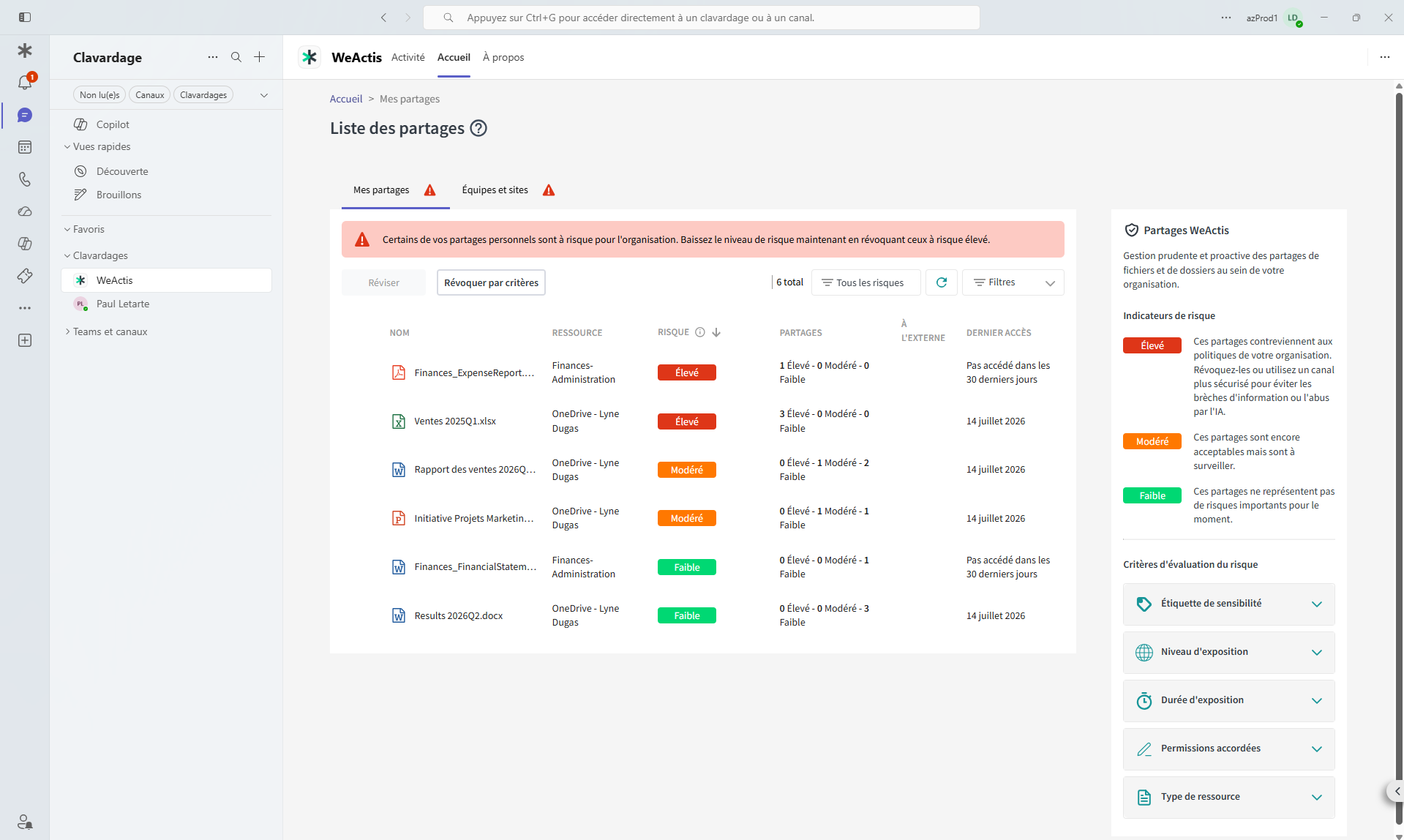Switch to the Accueil tab
The image size is (1404, 840).
[x=454, y=57]
